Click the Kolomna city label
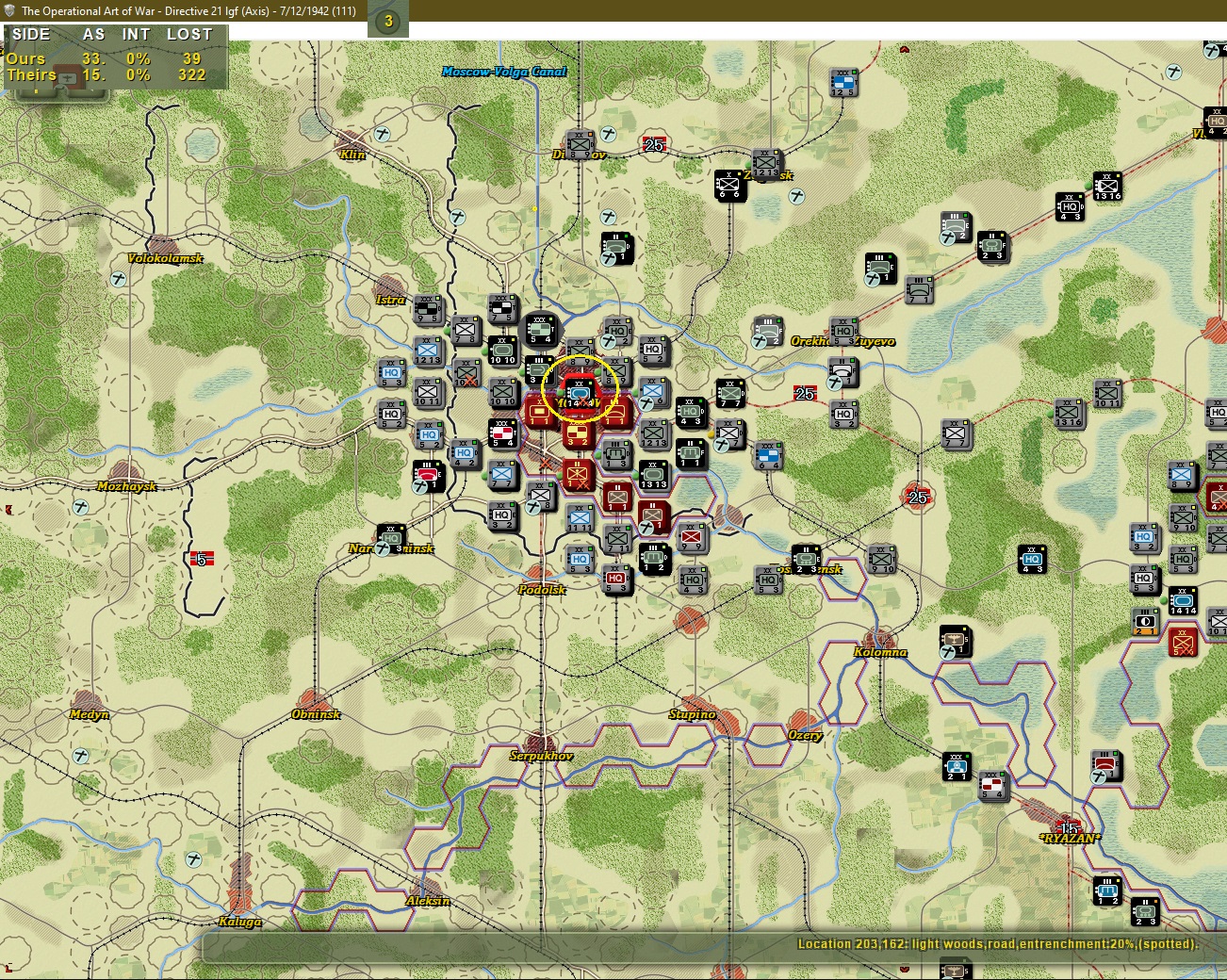Viewport: 1227px width, 980px height. point(880,652)
